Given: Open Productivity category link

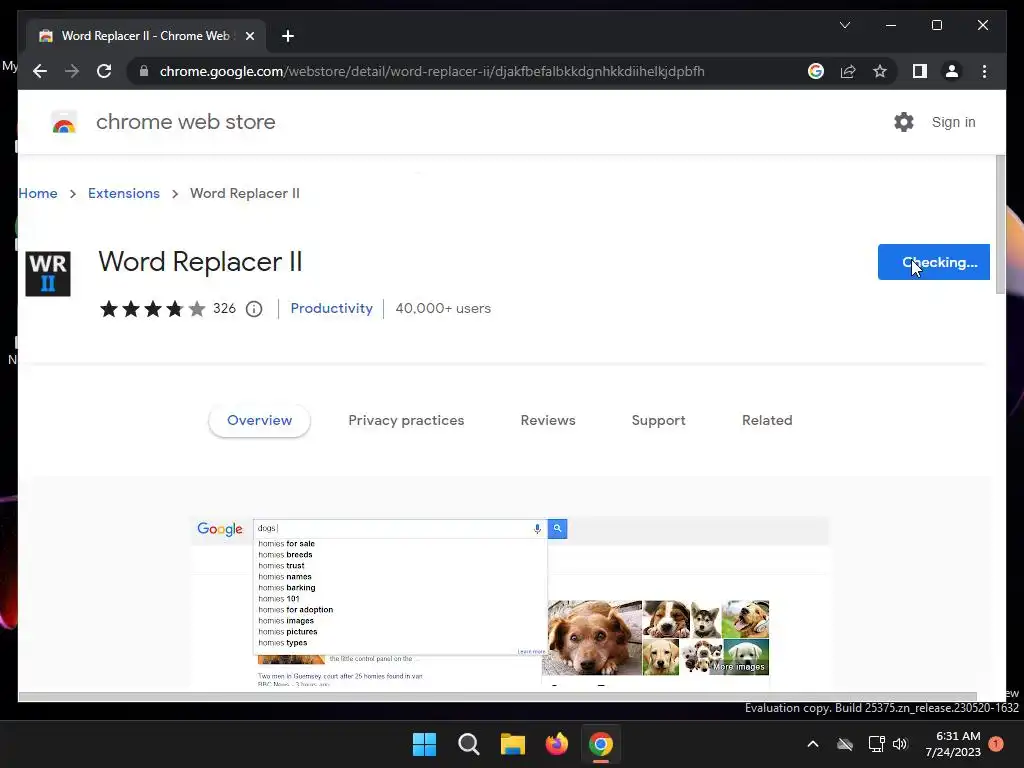Looking at the screenshot, I should 331,308.
